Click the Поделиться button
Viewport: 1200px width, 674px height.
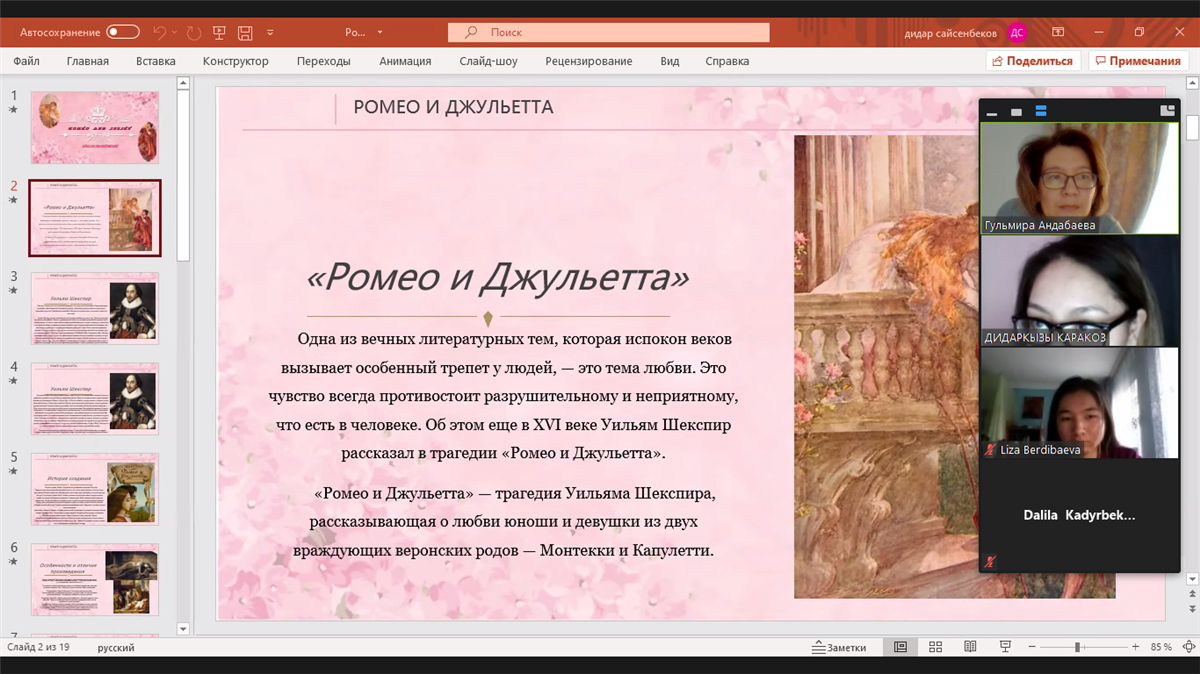(x=1032, y=61)
